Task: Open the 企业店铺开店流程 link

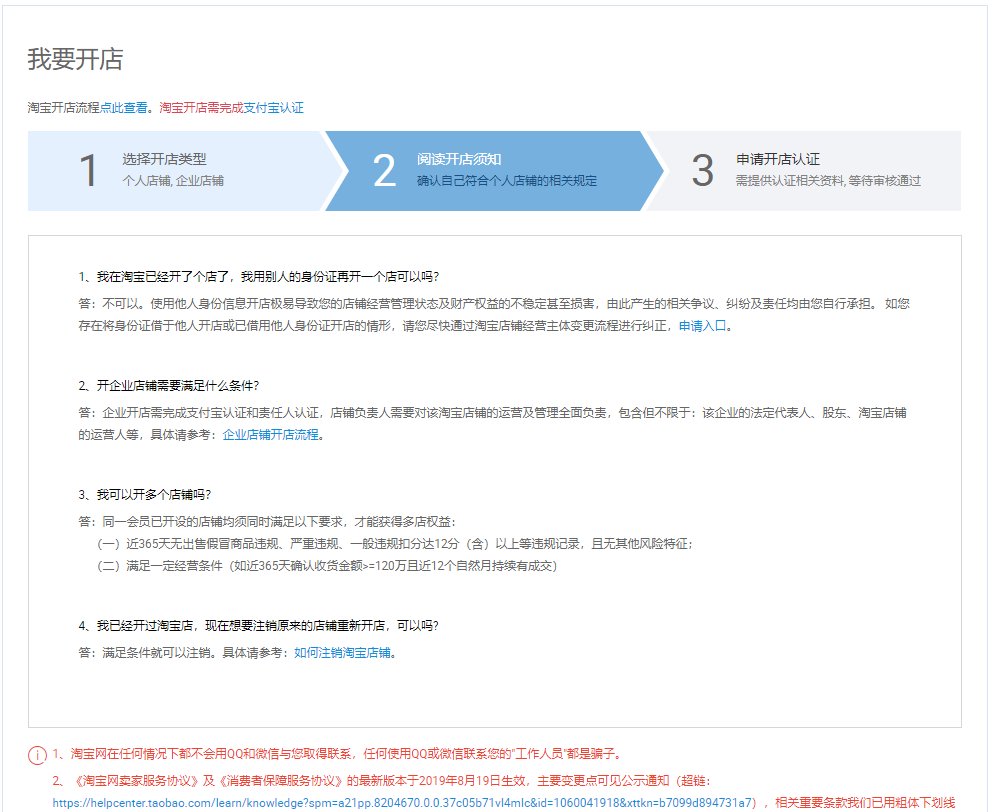Action: [270, 435]
